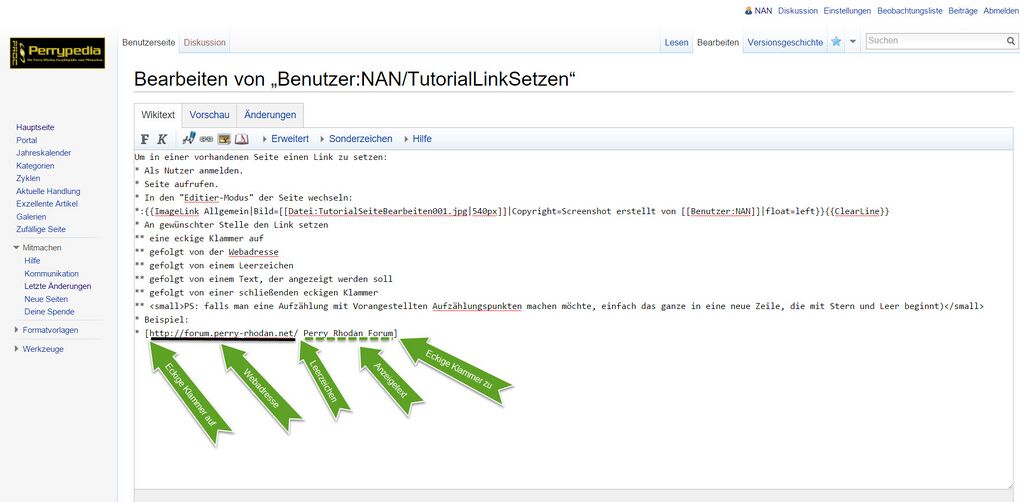Click the line '** eine eckige Klammer auf'

pos(199,239)
